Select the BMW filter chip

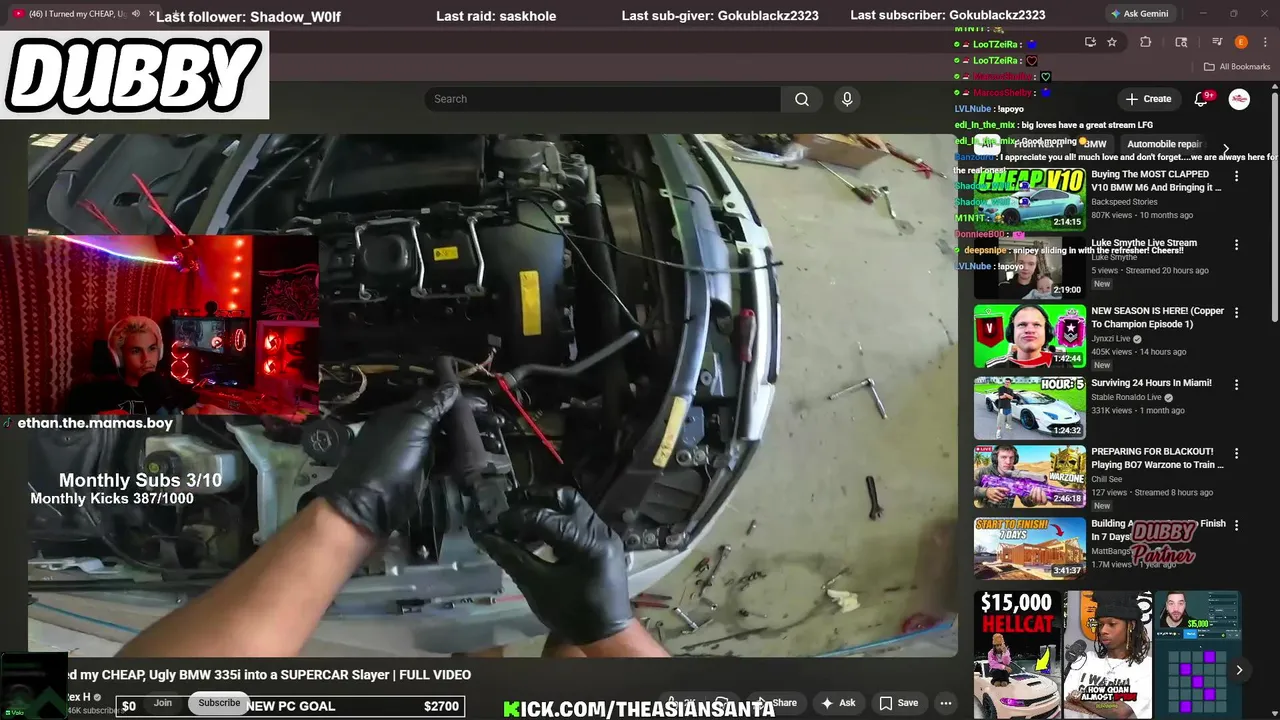[1095, 144]
